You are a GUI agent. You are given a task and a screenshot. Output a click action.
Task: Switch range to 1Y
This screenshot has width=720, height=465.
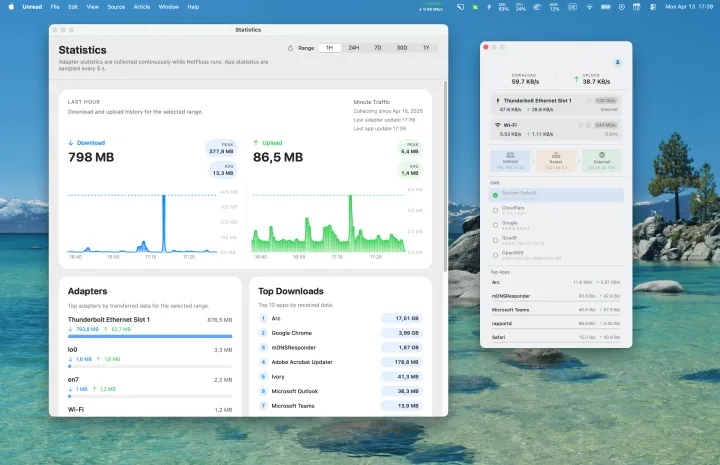(x=426, y=48)
